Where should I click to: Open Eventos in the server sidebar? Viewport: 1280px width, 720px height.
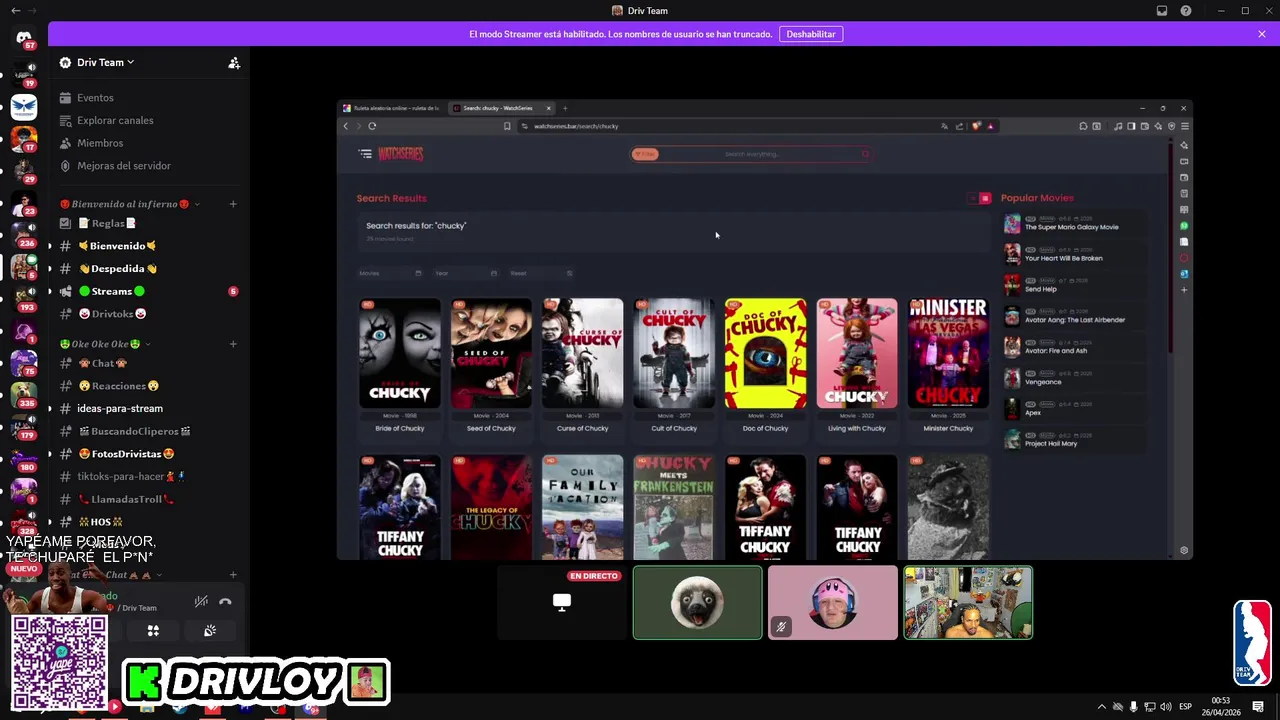[x=95, y=98]
